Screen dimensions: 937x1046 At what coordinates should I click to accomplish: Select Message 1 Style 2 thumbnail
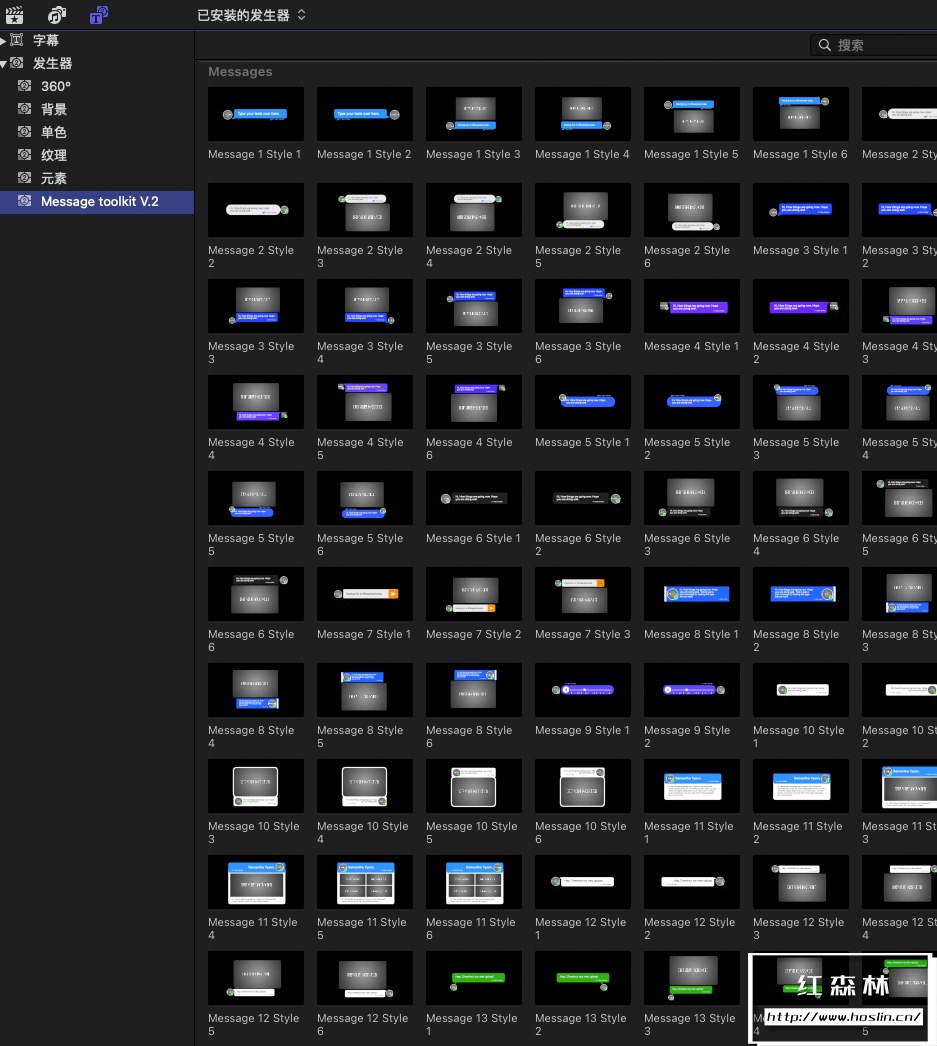[x=365, y=113]
